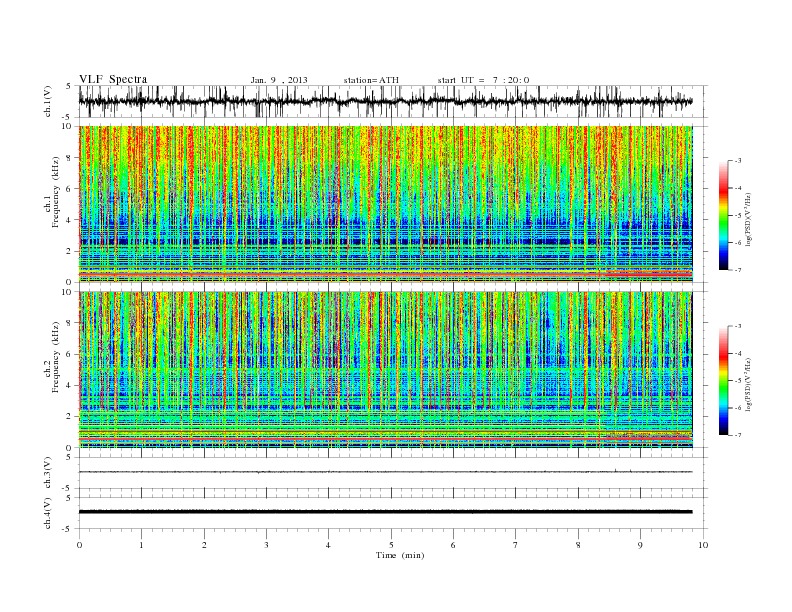The image size is (792, 612).
Task: Click the "station=ATH" header label
Action: pos(371,80)
